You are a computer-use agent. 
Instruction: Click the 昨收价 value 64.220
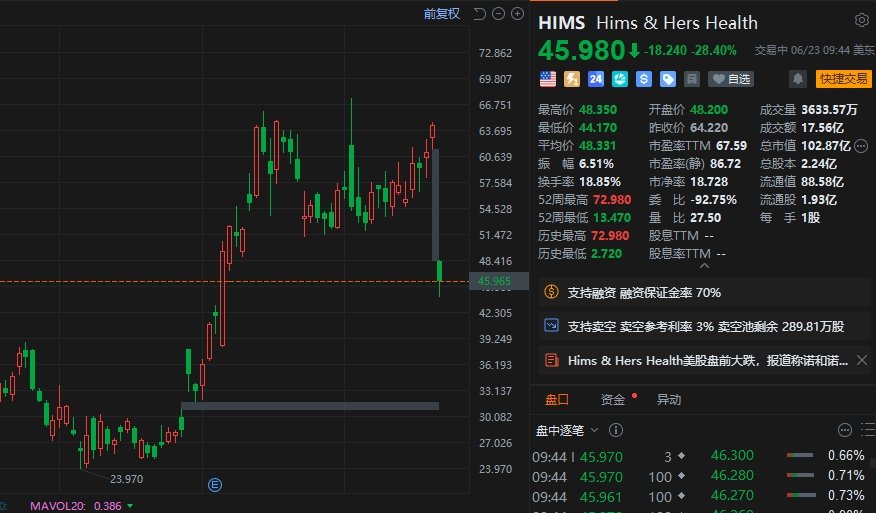[x=709, y=127]
